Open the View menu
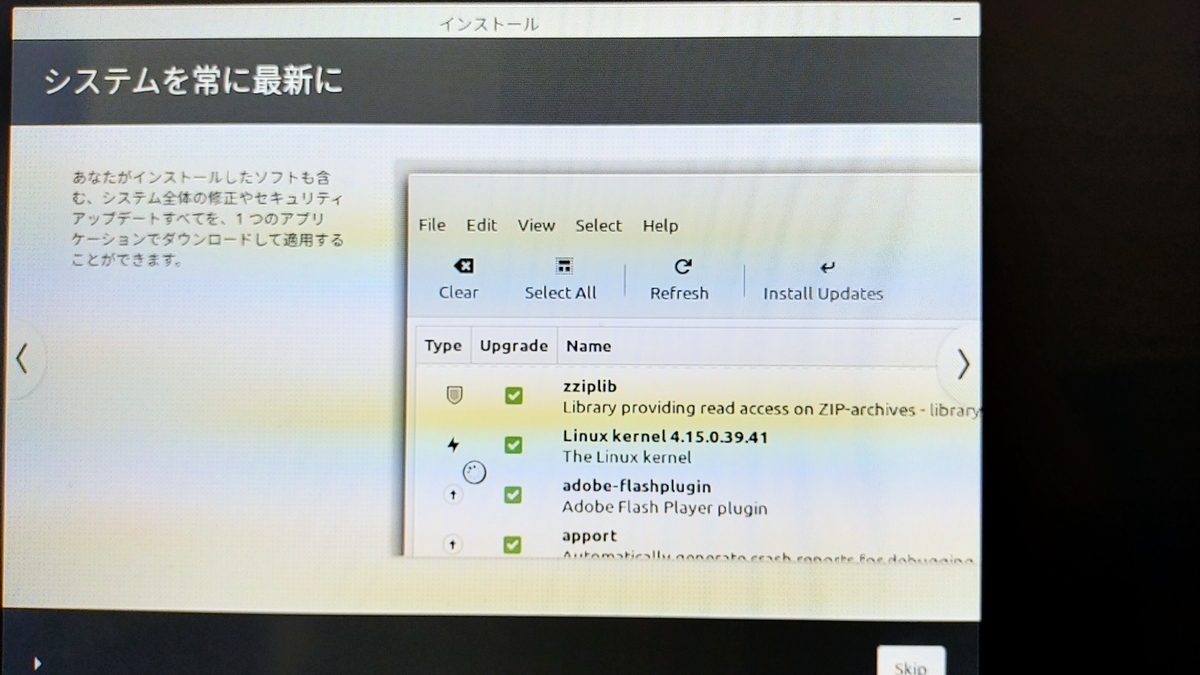This screenshot has width=1200, height=675. [536, 225]
